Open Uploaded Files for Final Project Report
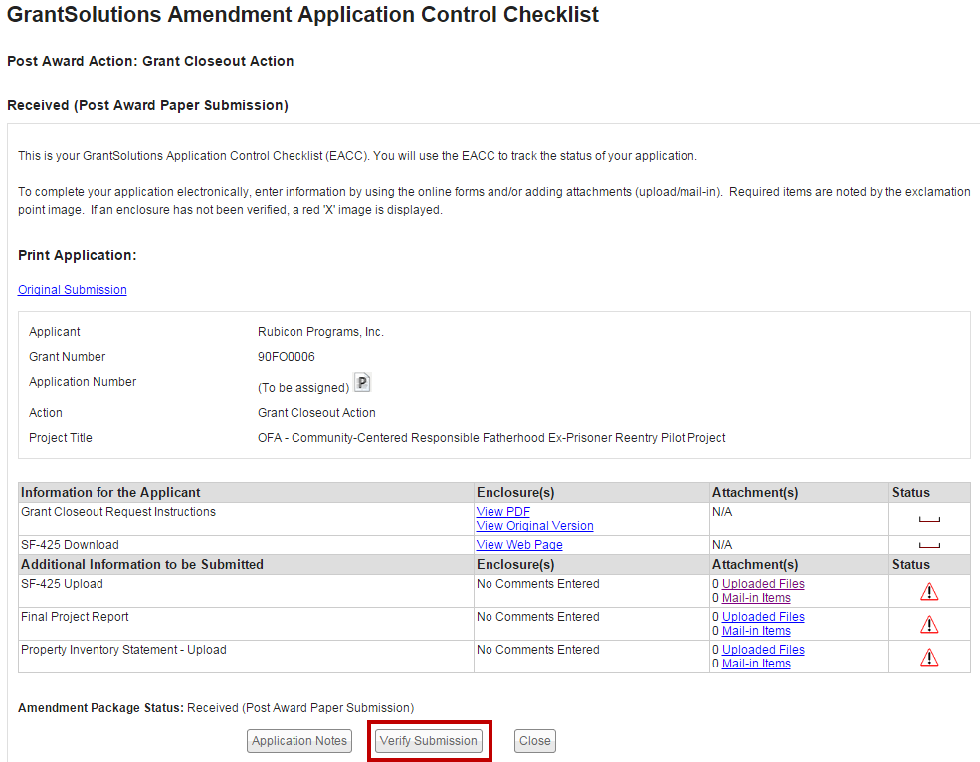This screenshot has width=980, height=762. click(x=763, y=617)
